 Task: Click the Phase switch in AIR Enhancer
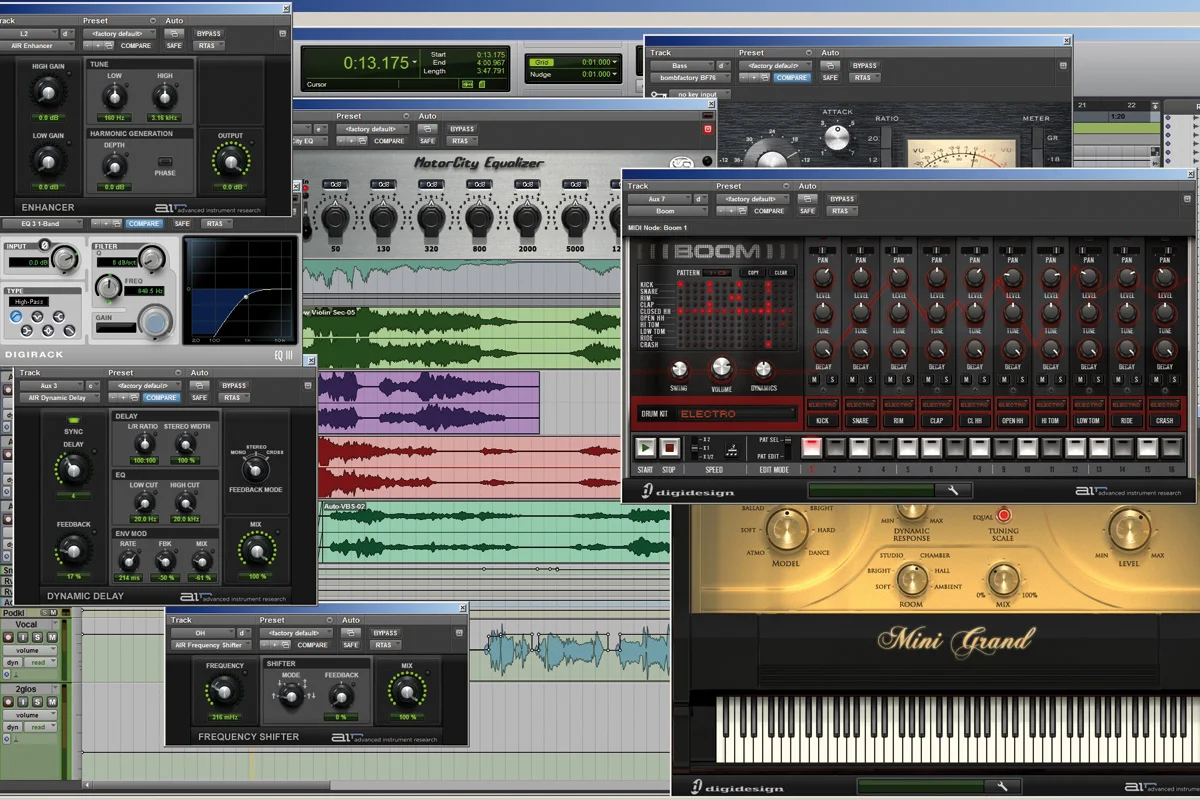pyautogui.click(x=165, y=162)
